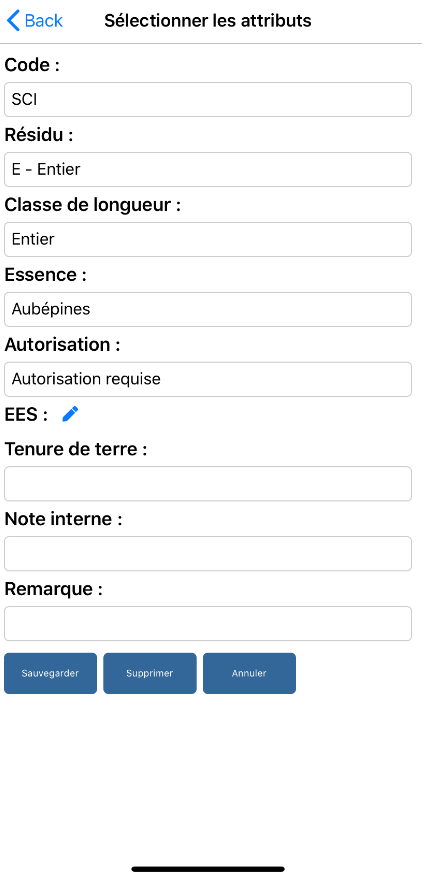Tap the iOS home indicator bar
Screen dimensions: 427x882
tap(208, 869)
